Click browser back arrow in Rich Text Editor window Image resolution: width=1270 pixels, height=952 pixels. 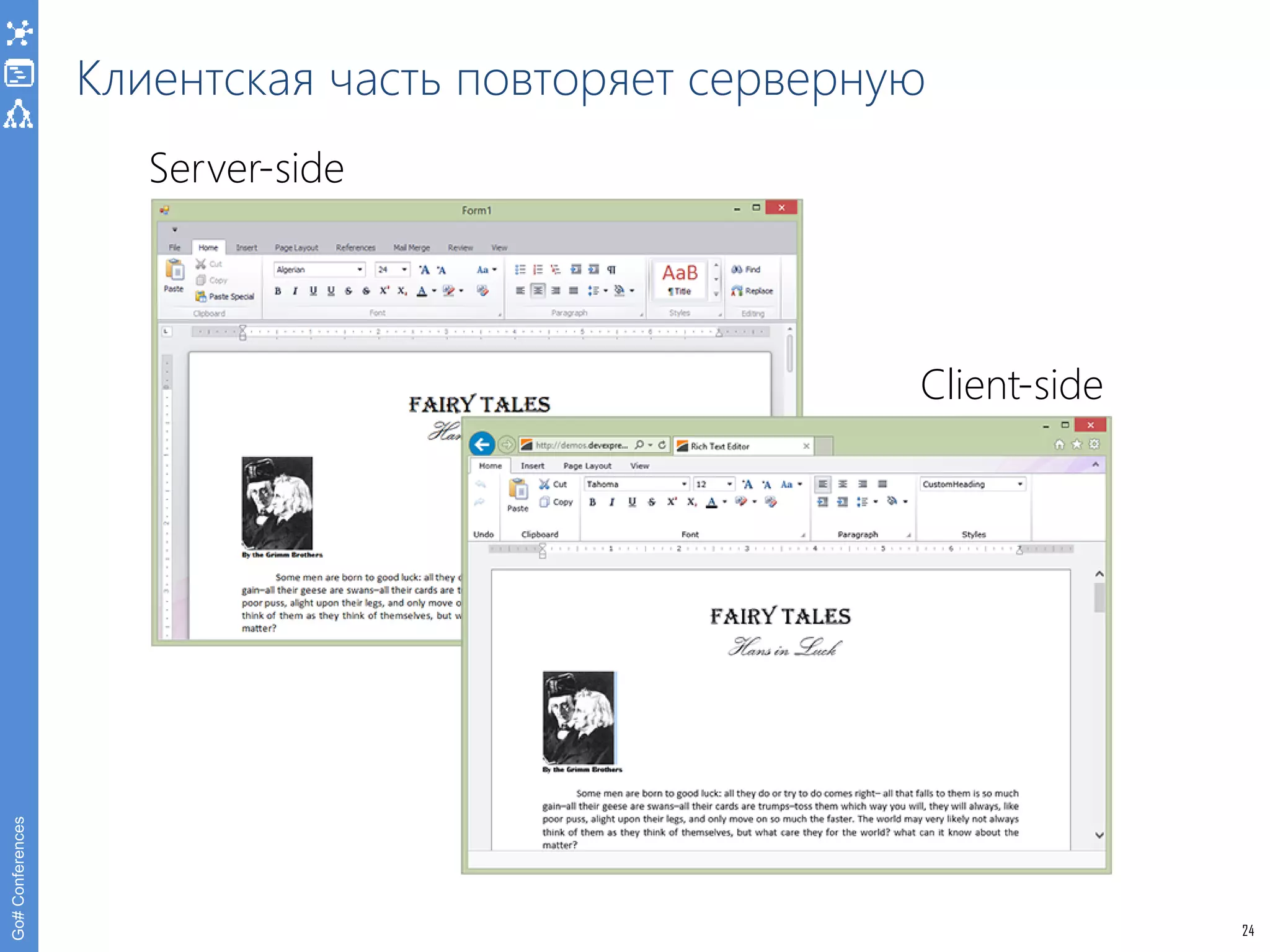(x=482, y=444)
